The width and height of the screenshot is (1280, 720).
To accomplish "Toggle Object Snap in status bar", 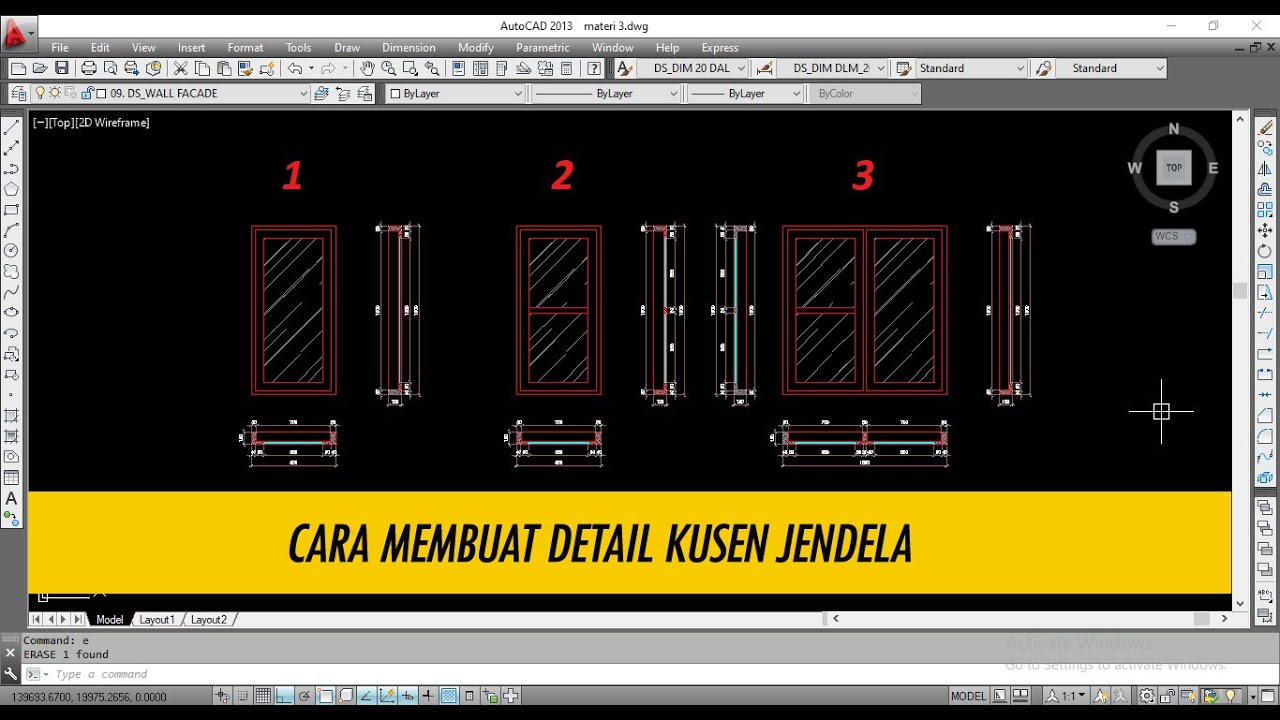I will tap(325, 696).
